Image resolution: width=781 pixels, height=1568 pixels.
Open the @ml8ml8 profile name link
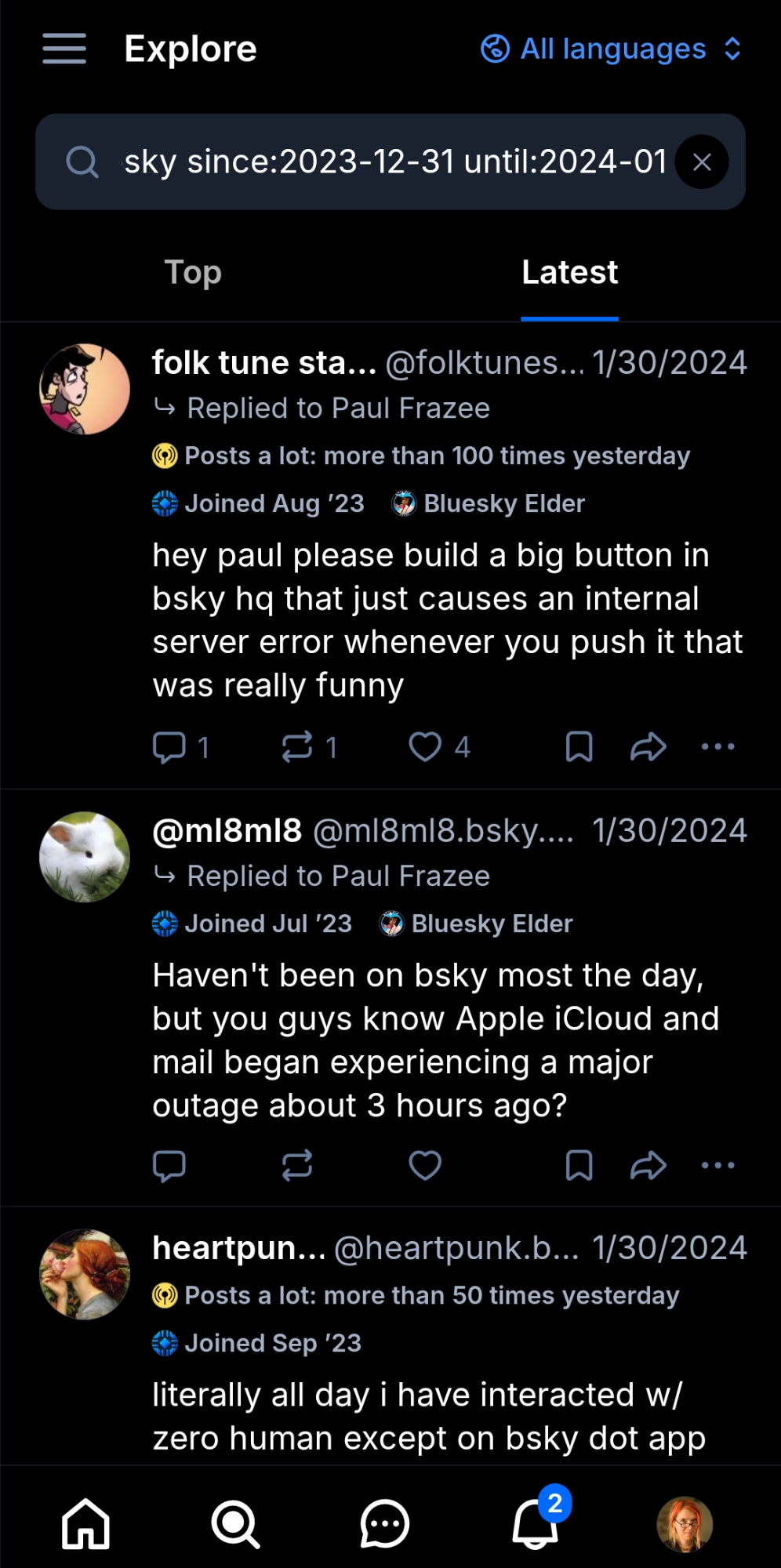click(227, 830)
